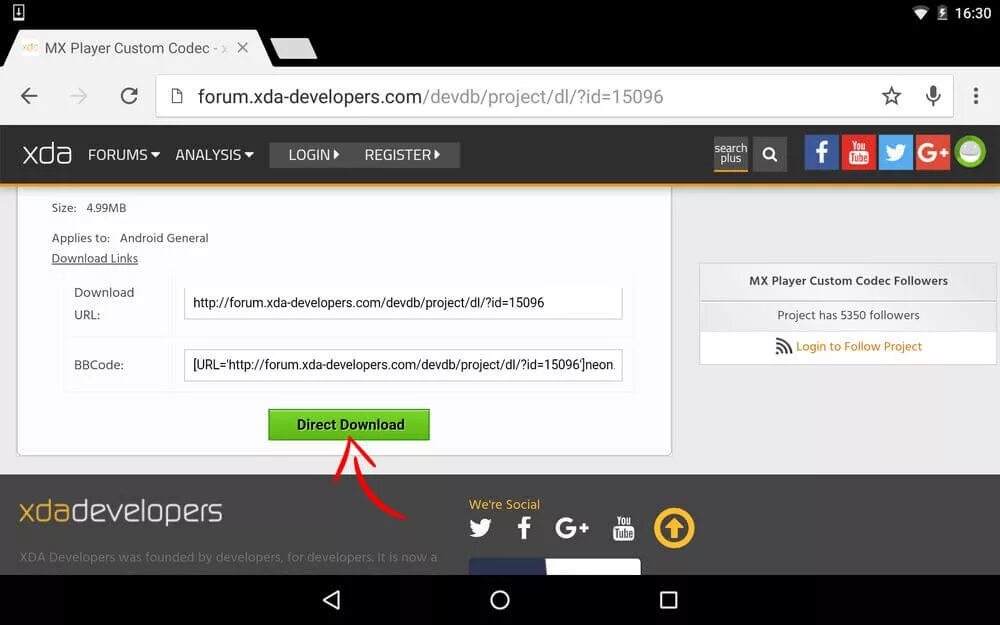Select the Download URL field
Viewport: 1000px width, 625px height.
[403, 302]
